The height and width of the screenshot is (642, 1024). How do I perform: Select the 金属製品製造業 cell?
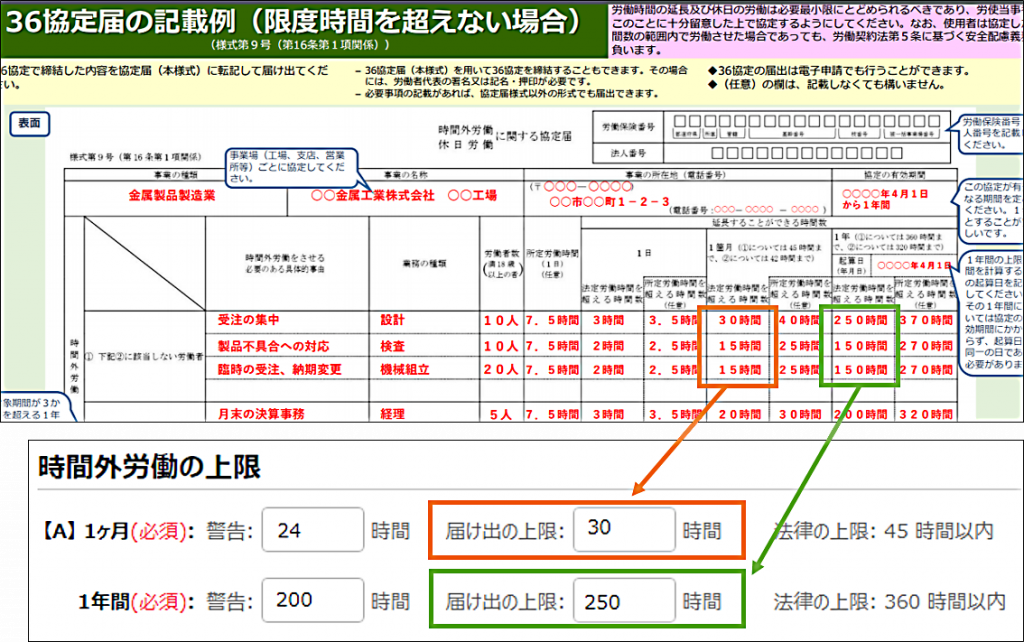tap(173, 196)
